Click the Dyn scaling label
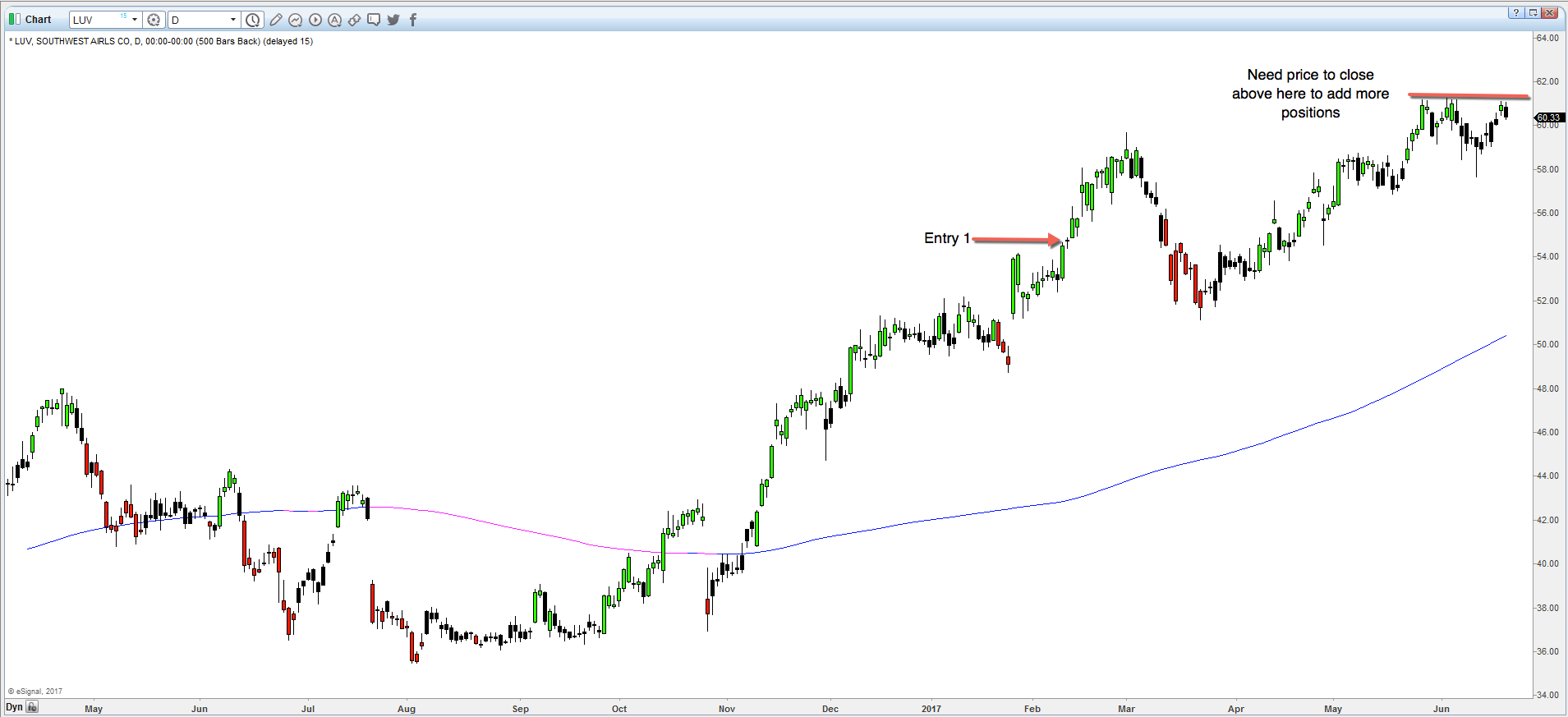1568x717 pixels. (x=15, y=707)
